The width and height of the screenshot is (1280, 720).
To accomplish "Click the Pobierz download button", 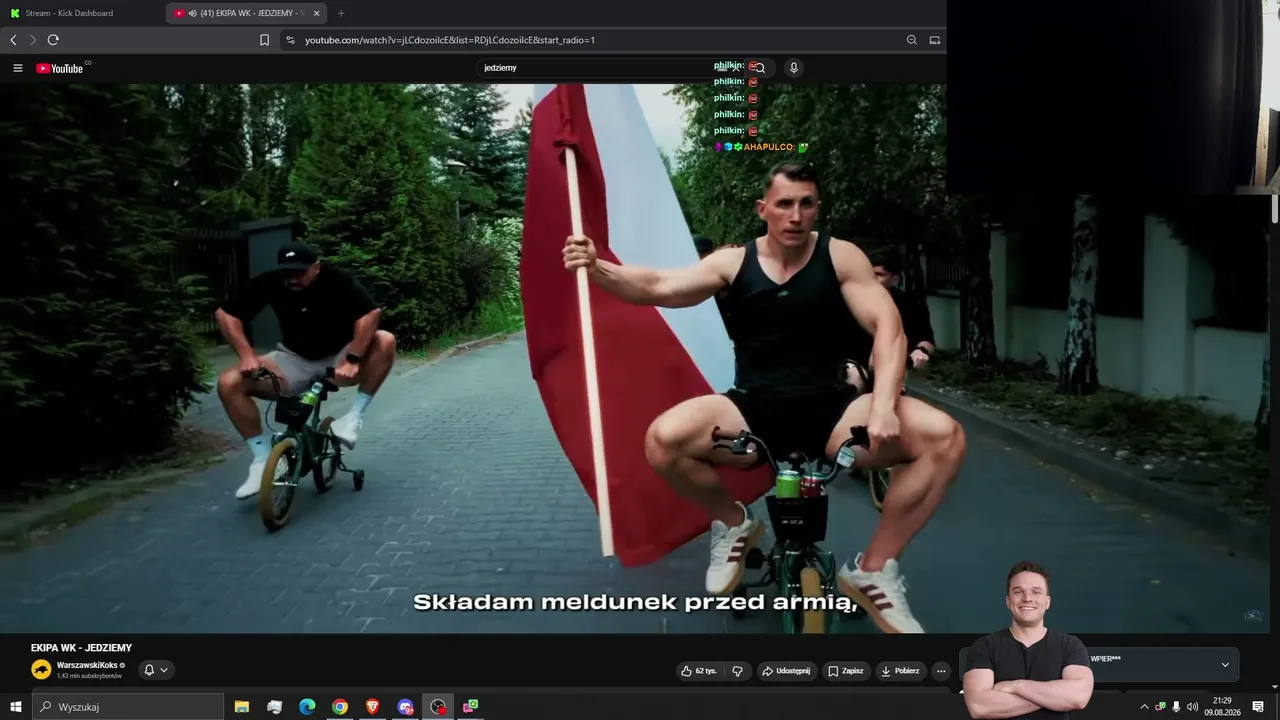I will click(x=900, y=671).
